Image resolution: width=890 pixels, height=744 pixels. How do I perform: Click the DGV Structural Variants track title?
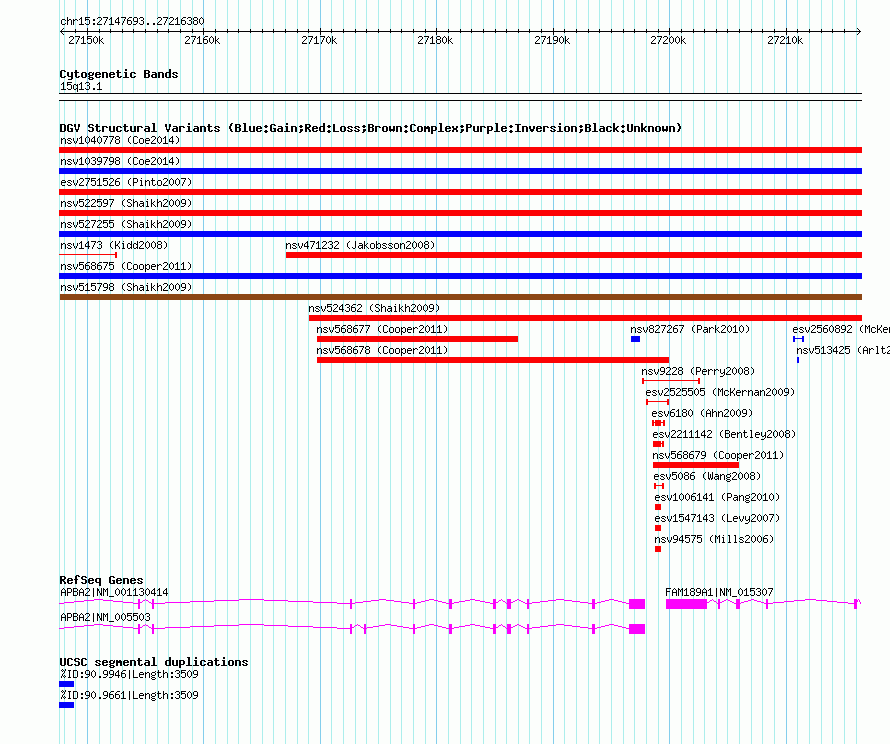click(x=370, y=128)
